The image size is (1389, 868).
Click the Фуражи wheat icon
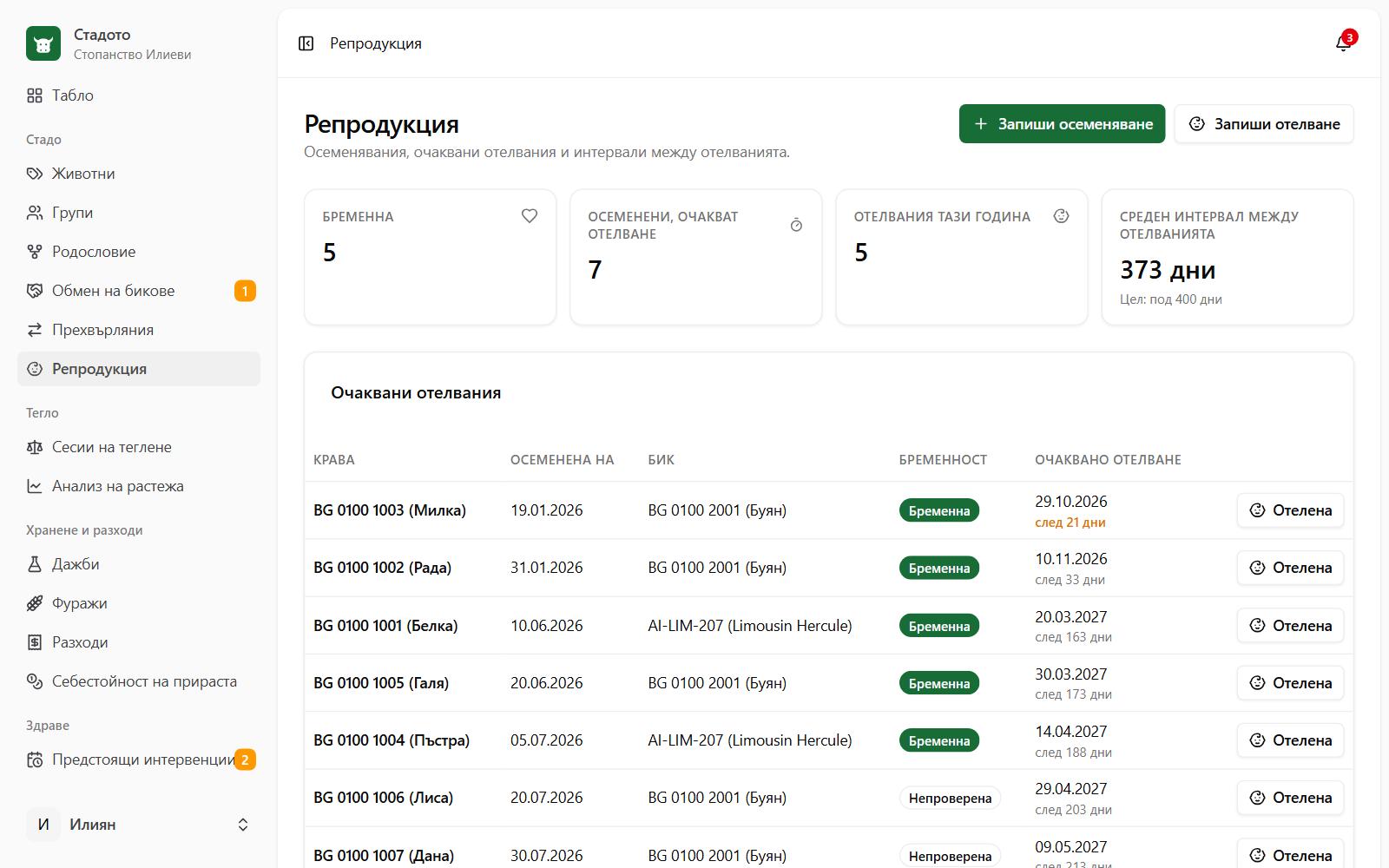[35, 603]
